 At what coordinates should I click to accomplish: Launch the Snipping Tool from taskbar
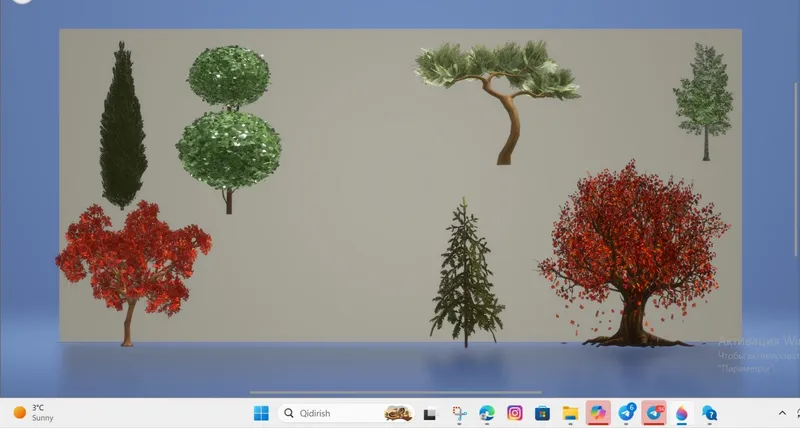click(459, 414)
